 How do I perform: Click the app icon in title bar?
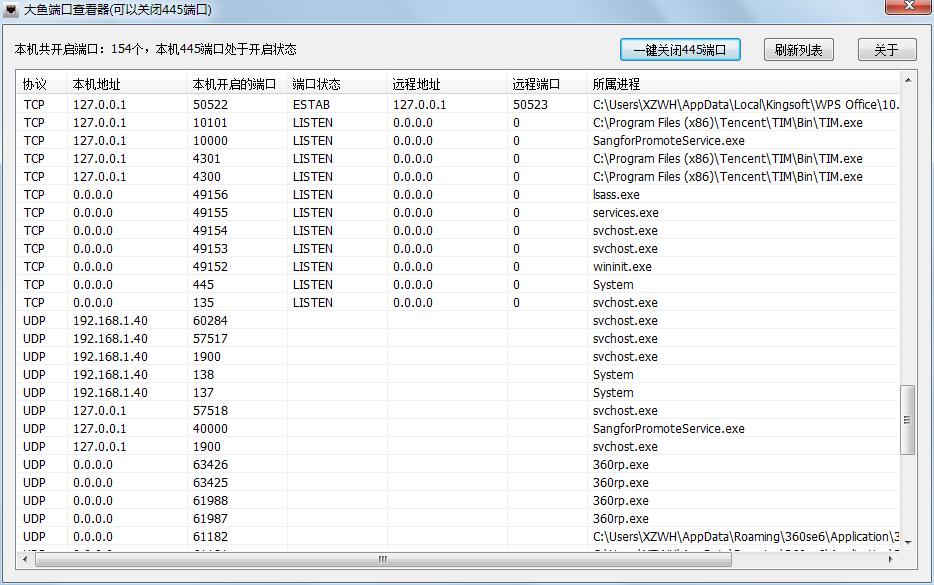pos(12,9)
